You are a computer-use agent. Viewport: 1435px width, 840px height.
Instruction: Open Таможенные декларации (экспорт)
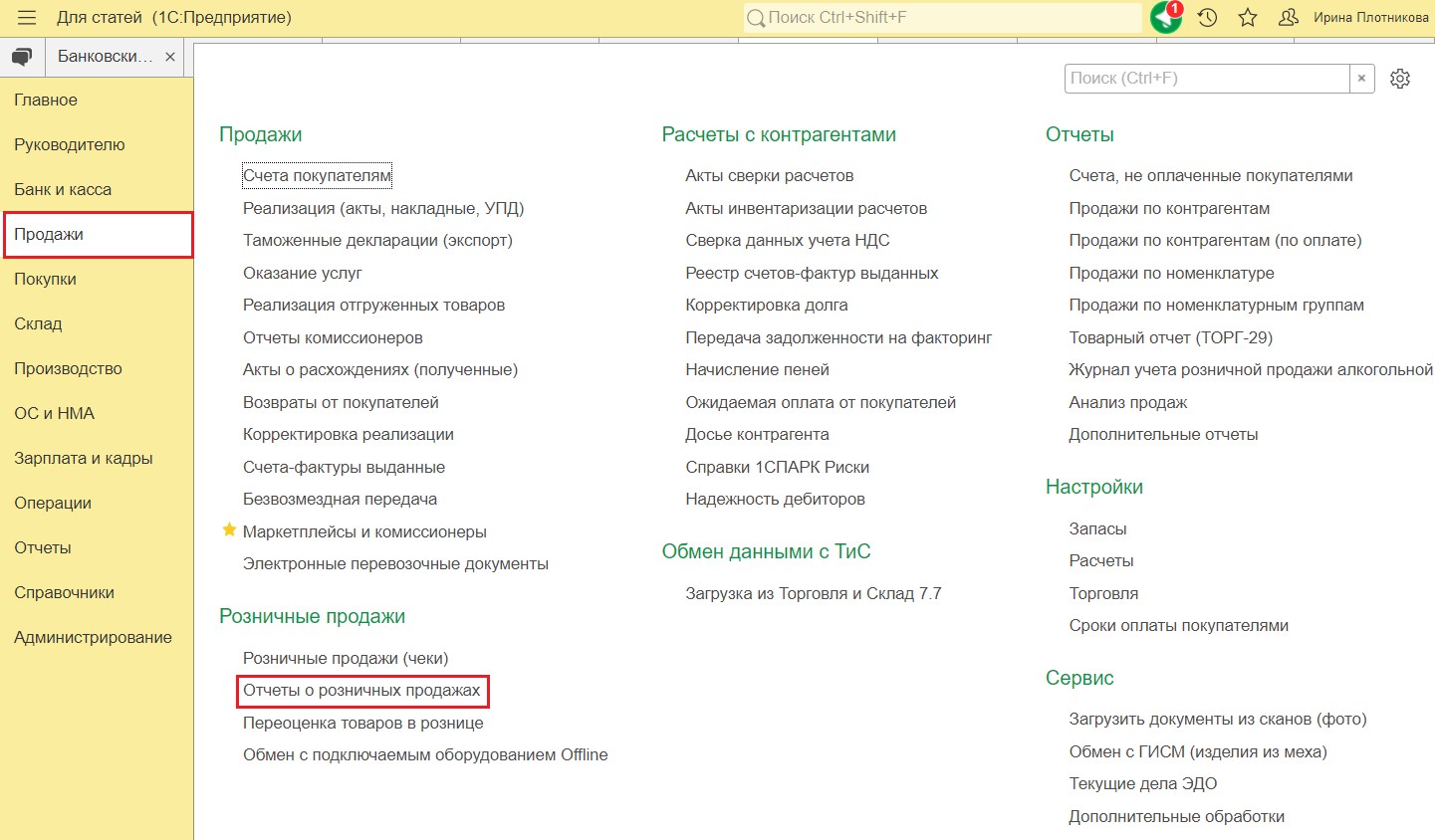click(x=377, y=240)
